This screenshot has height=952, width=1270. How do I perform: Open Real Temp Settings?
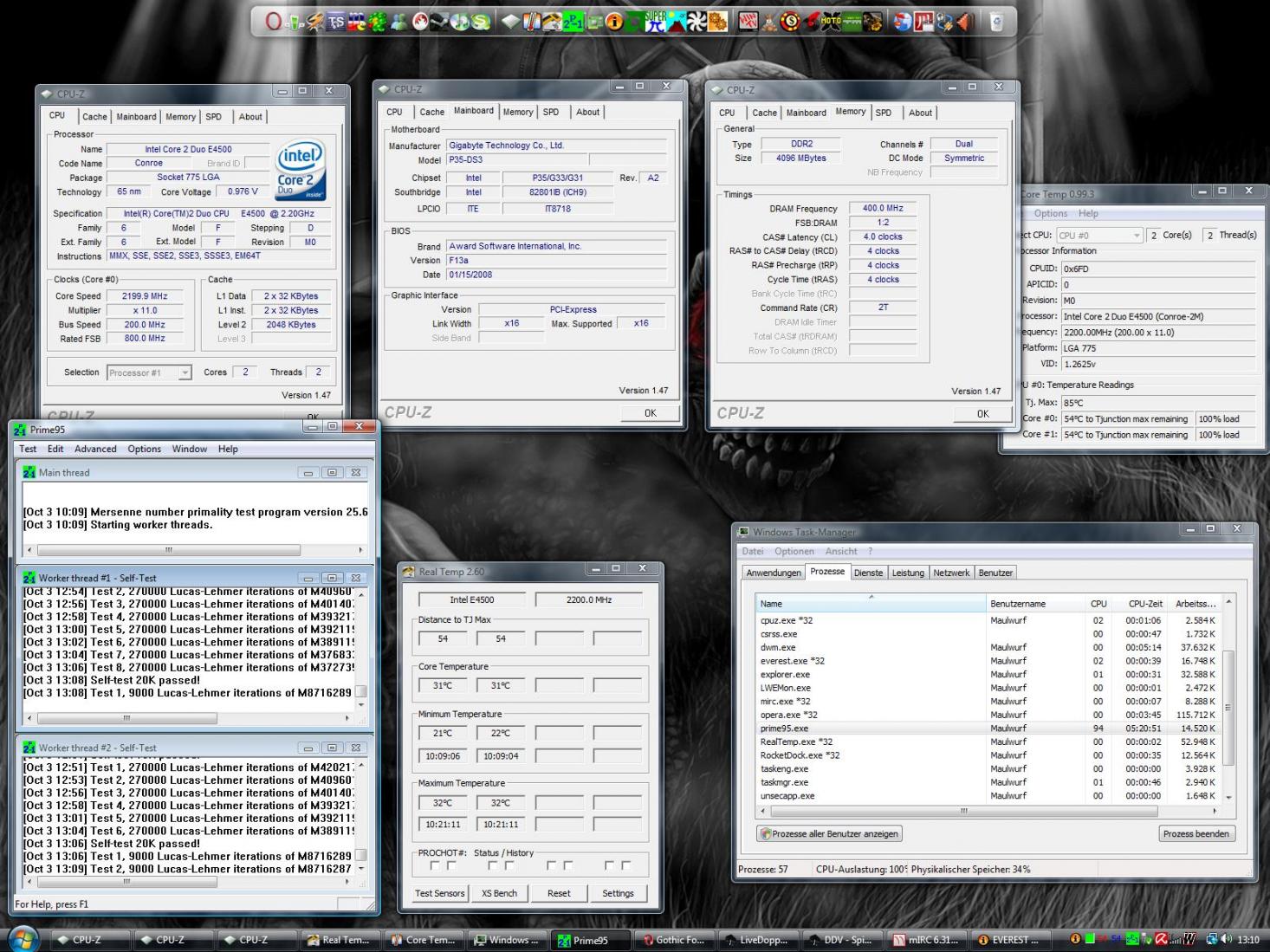pyautogui.click(x=618, y=893)
